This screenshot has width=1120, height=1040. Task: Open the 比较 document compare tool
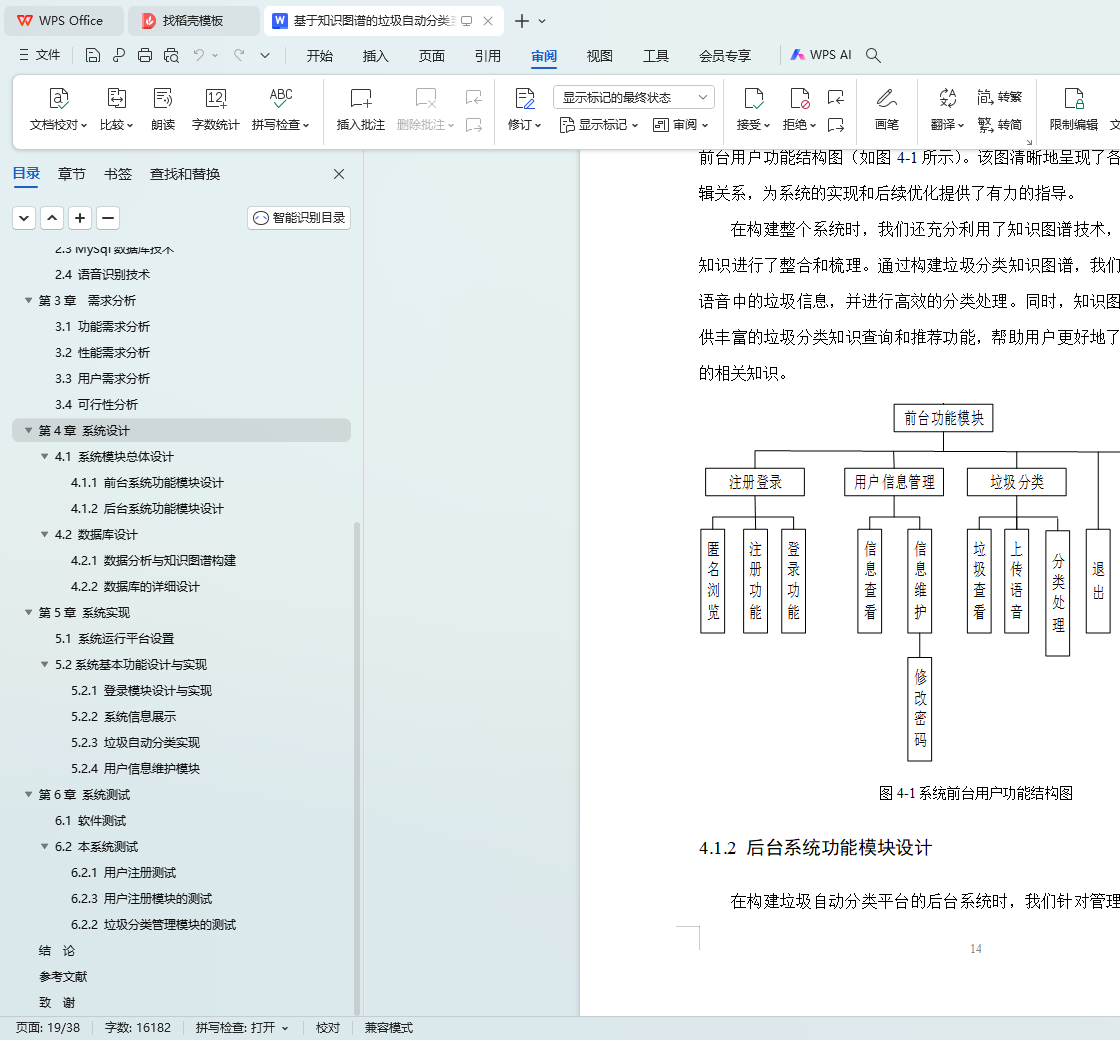point(116,109)
